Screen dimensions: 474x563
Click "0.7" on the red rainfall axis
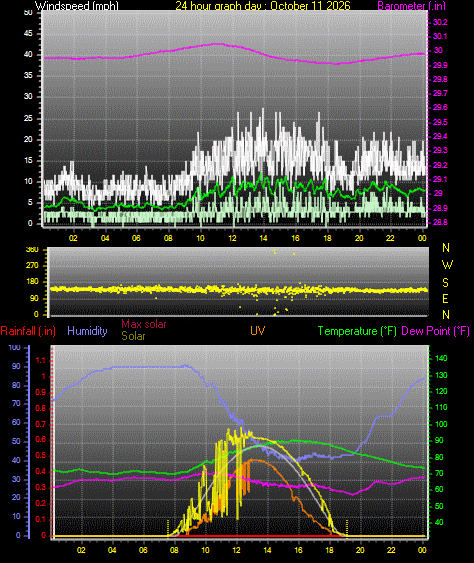(x=41, y=424)
